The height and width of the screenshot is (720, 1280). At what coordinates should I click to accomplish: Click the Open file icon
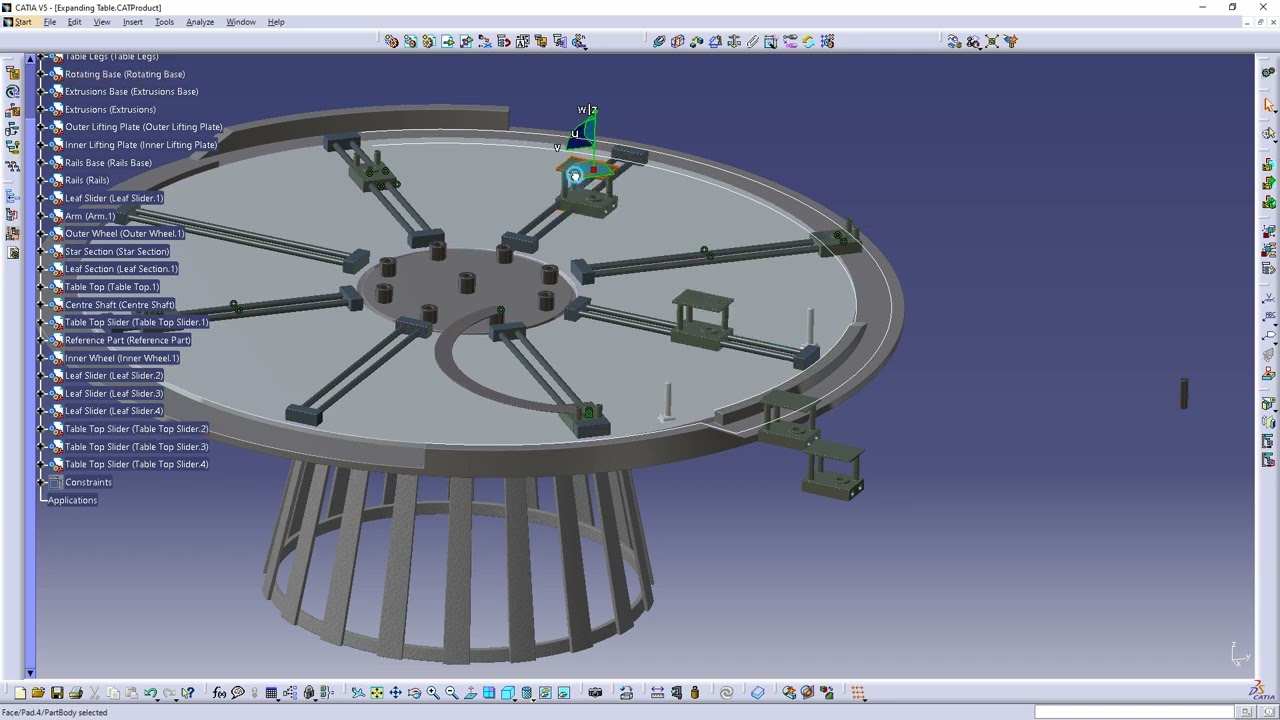[38, 692]
